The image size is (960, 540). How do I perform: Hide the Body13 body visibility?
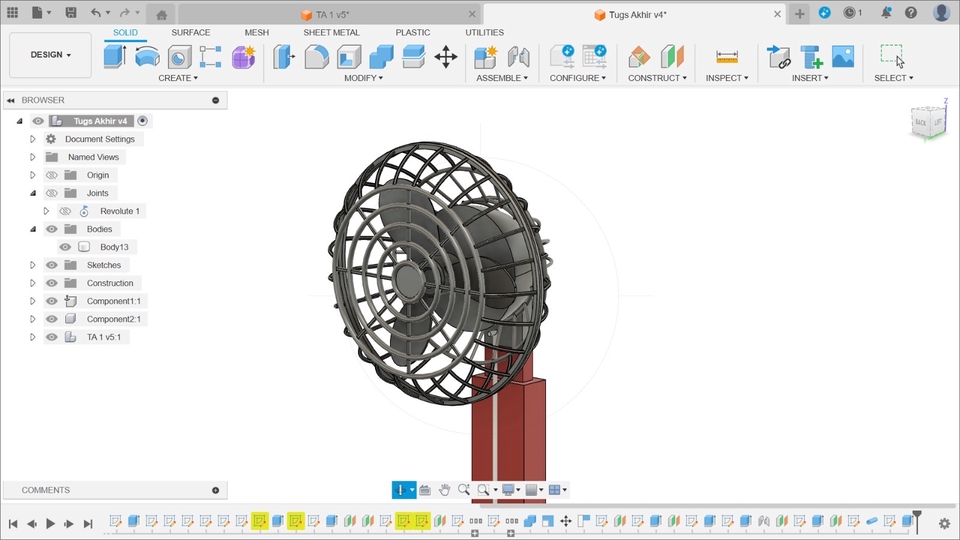click(65, 247)
